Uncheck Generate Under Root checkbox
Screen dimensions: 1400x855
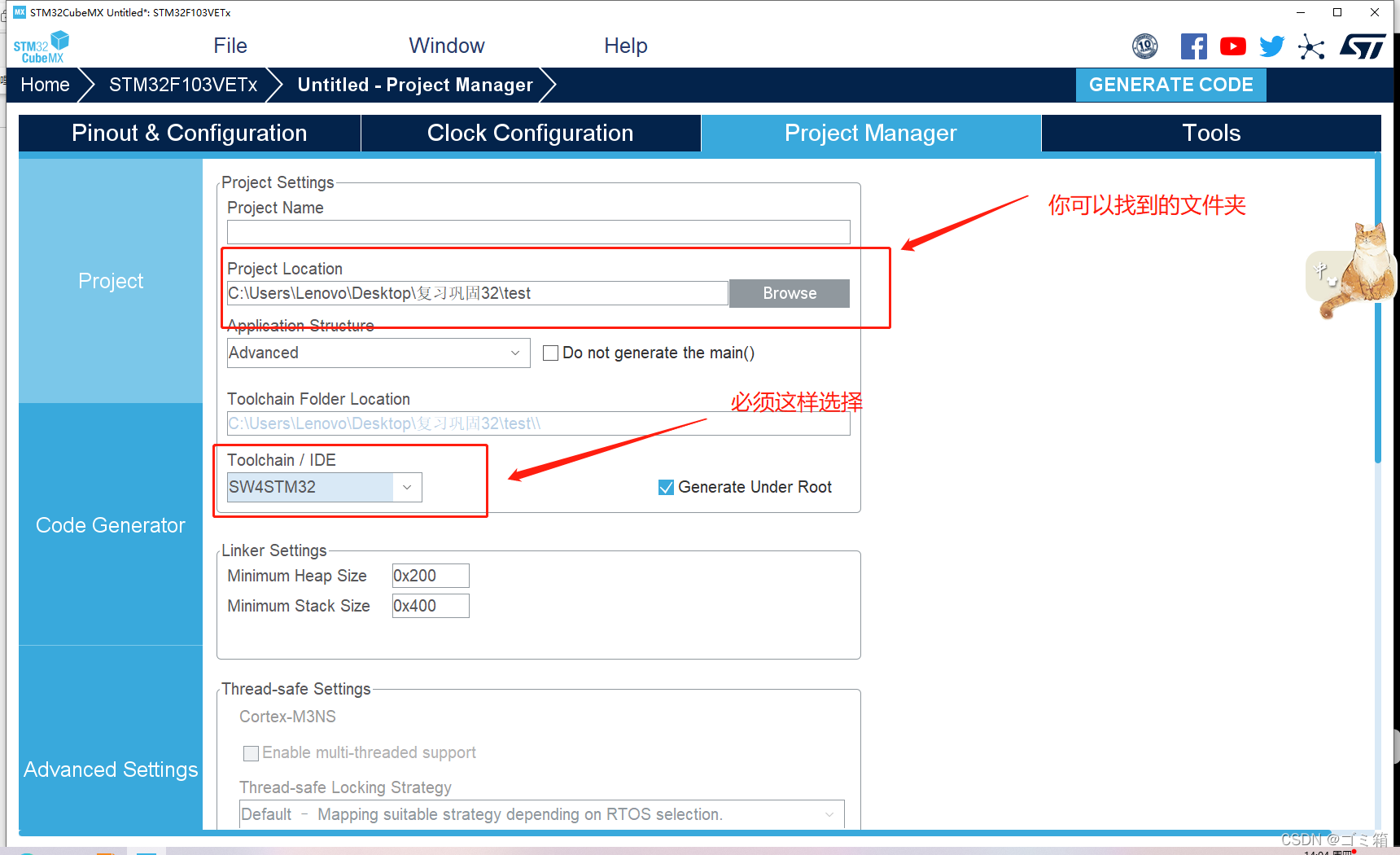(666, 487)
